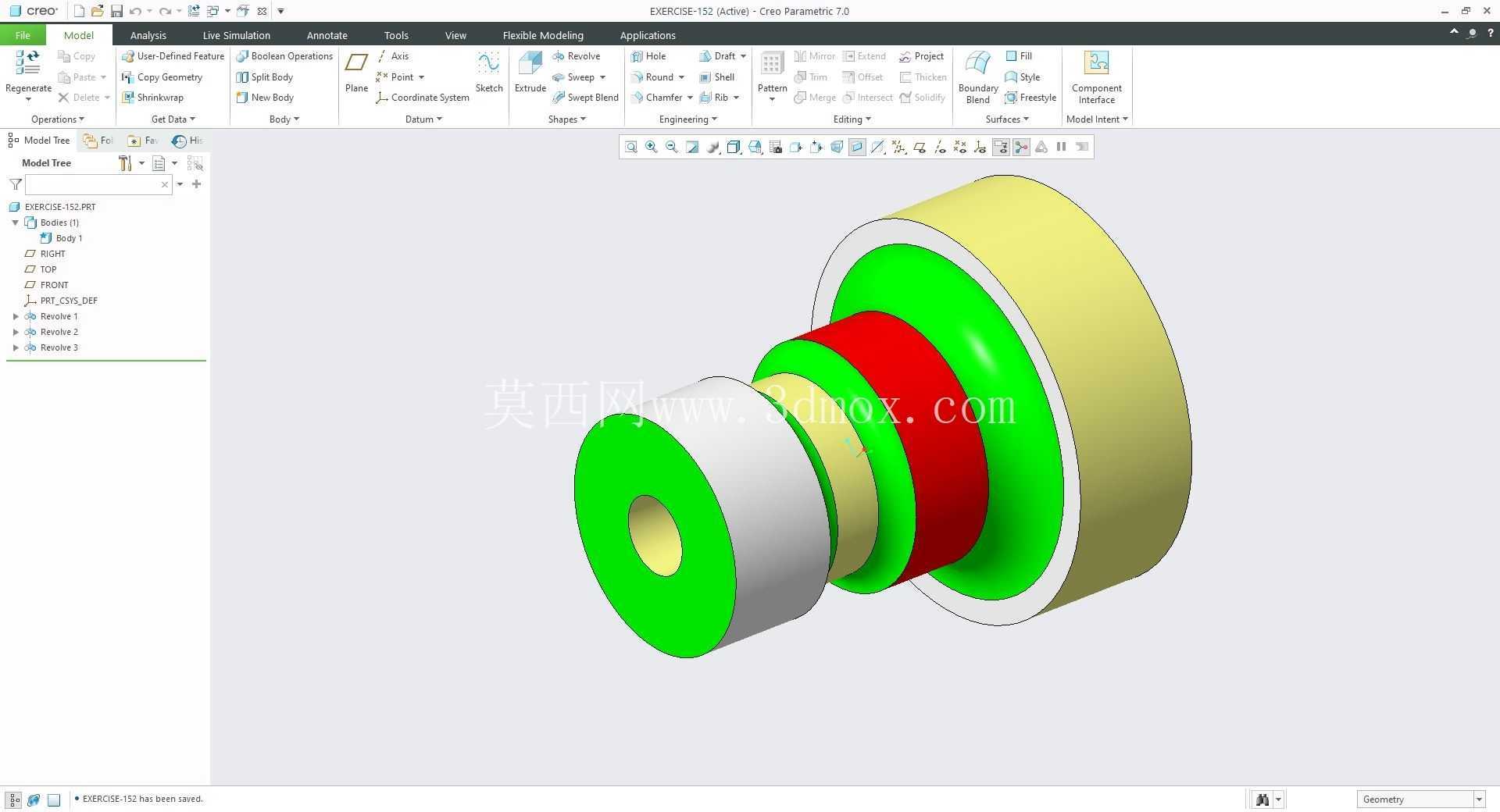This screenshot has height=812, width=1500.
Task: Open the Saved Orientations icon
Action: (755, 147)
